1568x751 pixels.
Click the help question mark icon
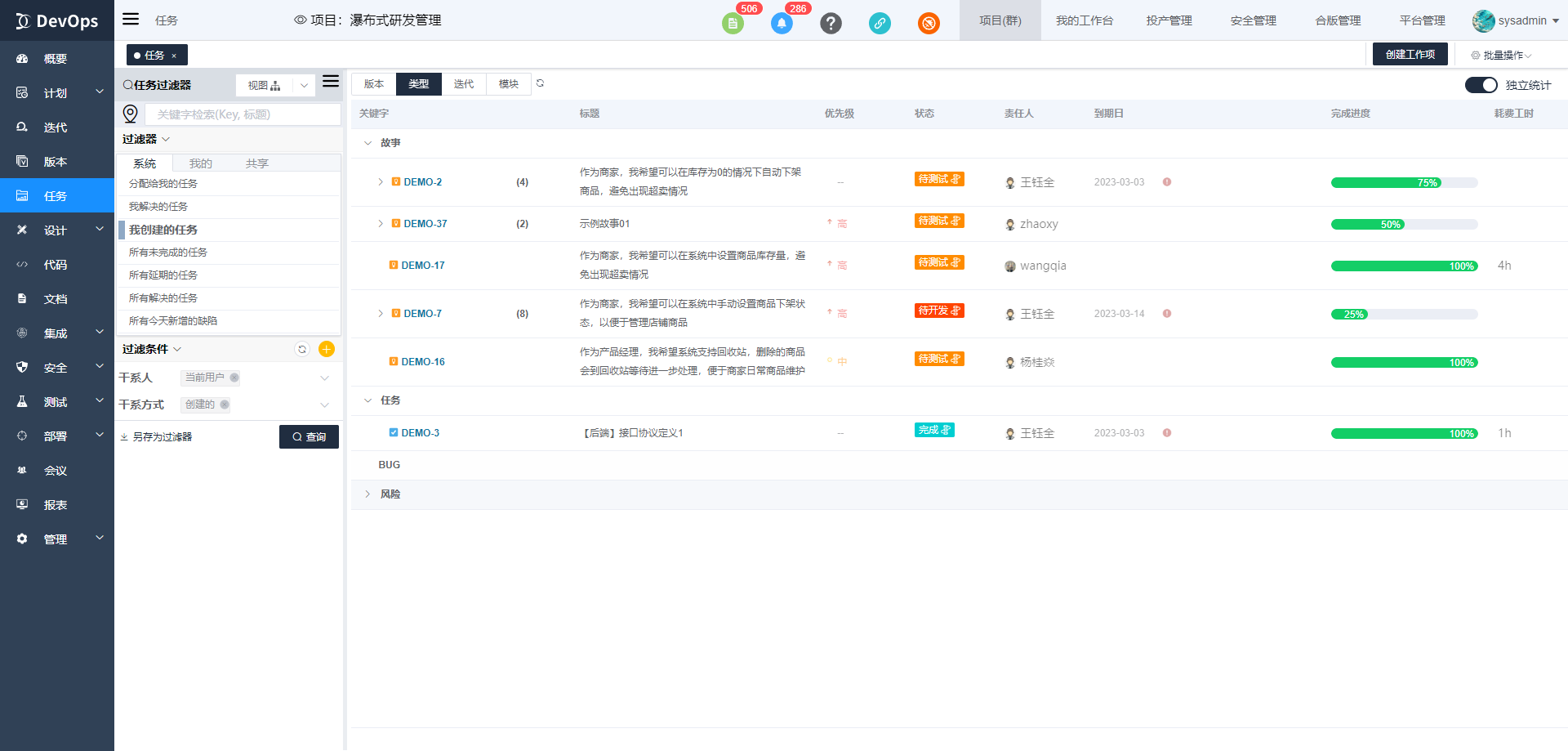[831, 24]
